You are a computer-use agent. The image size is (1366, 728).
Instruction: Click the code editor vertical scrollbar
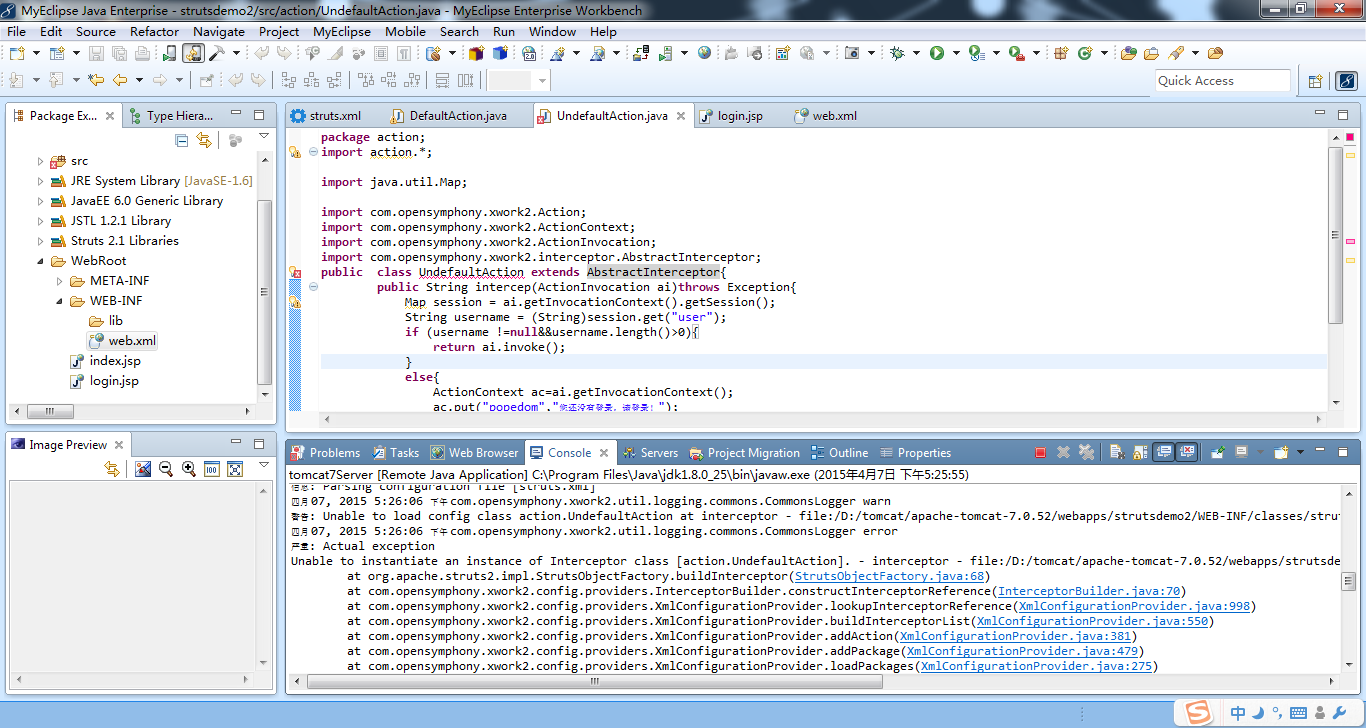[x=1335, y=235]
